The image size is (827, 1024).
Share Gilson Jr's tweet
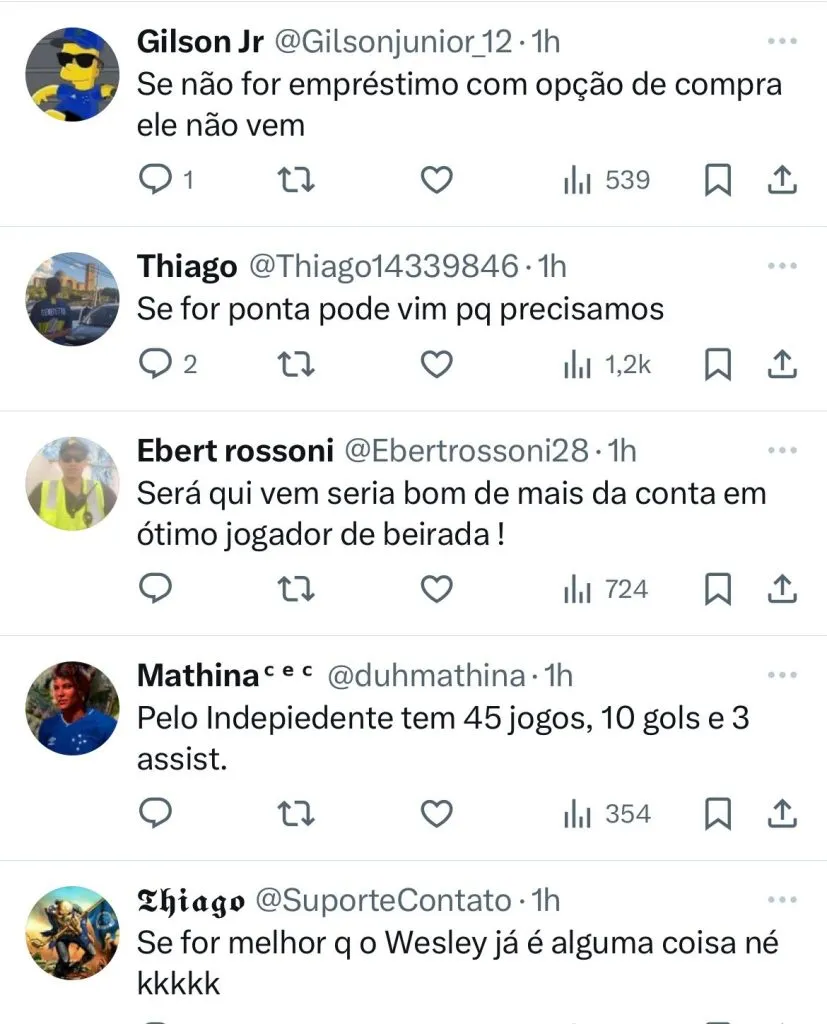[782, 180]
